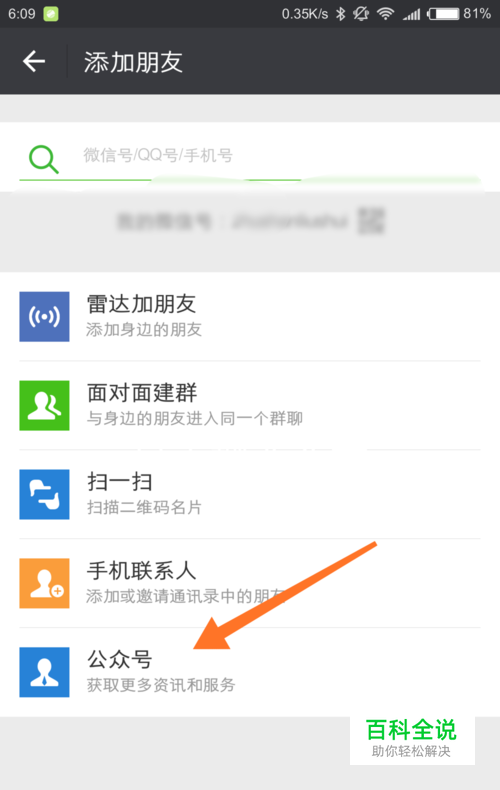500x790 pixels.
Task: Tap the 添加身边的朋友 subtitle text
Action: [x=144, y=330]
